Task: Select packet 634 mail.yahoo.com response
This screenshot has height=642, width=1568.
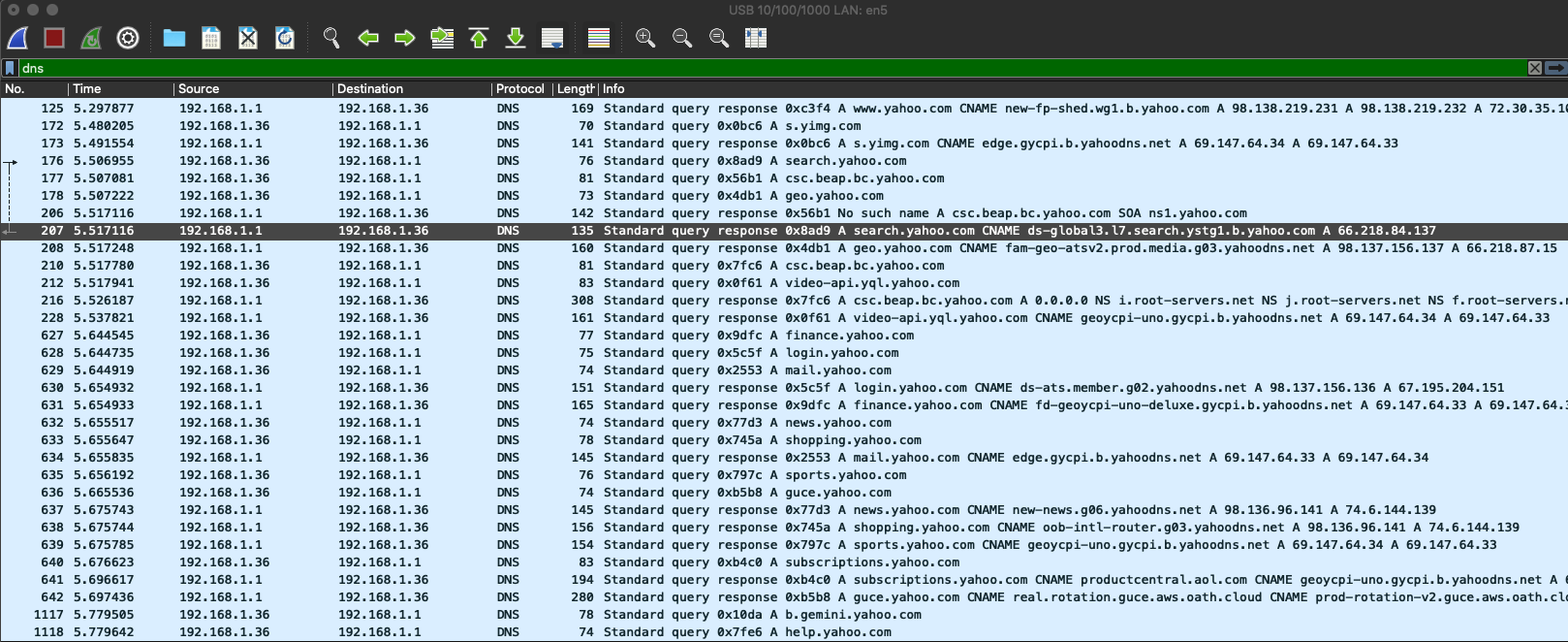Action: pos(784,458)
